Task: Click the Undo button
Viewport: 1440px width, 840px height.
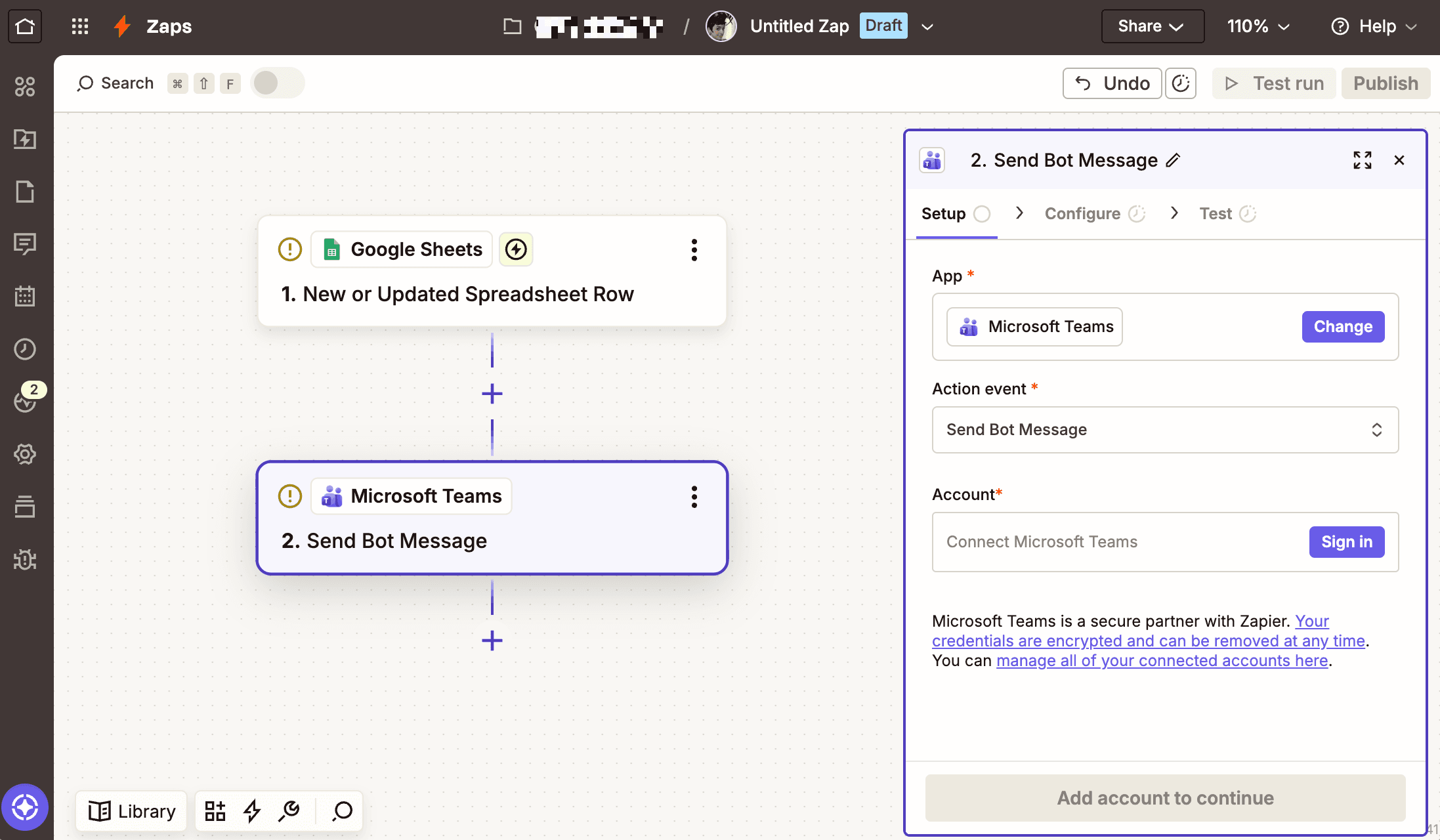Action: click(1112, 83)
